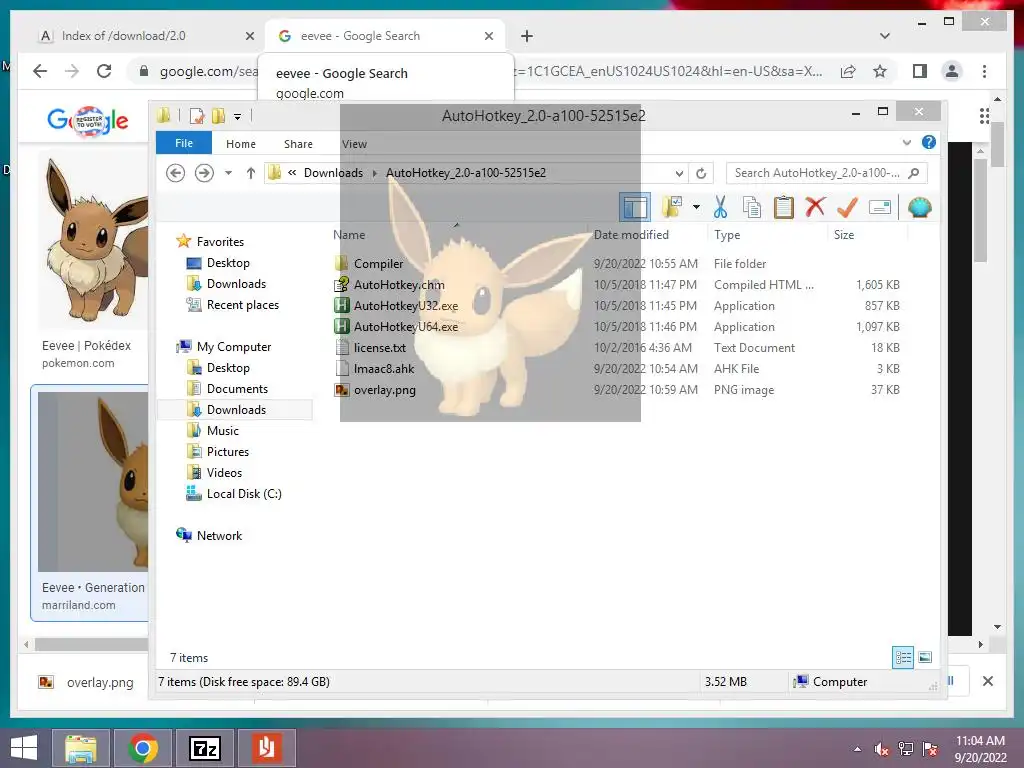Sort files by Size column
The width and height of the screenshot is (1024, 768).
tap(844, 235)
